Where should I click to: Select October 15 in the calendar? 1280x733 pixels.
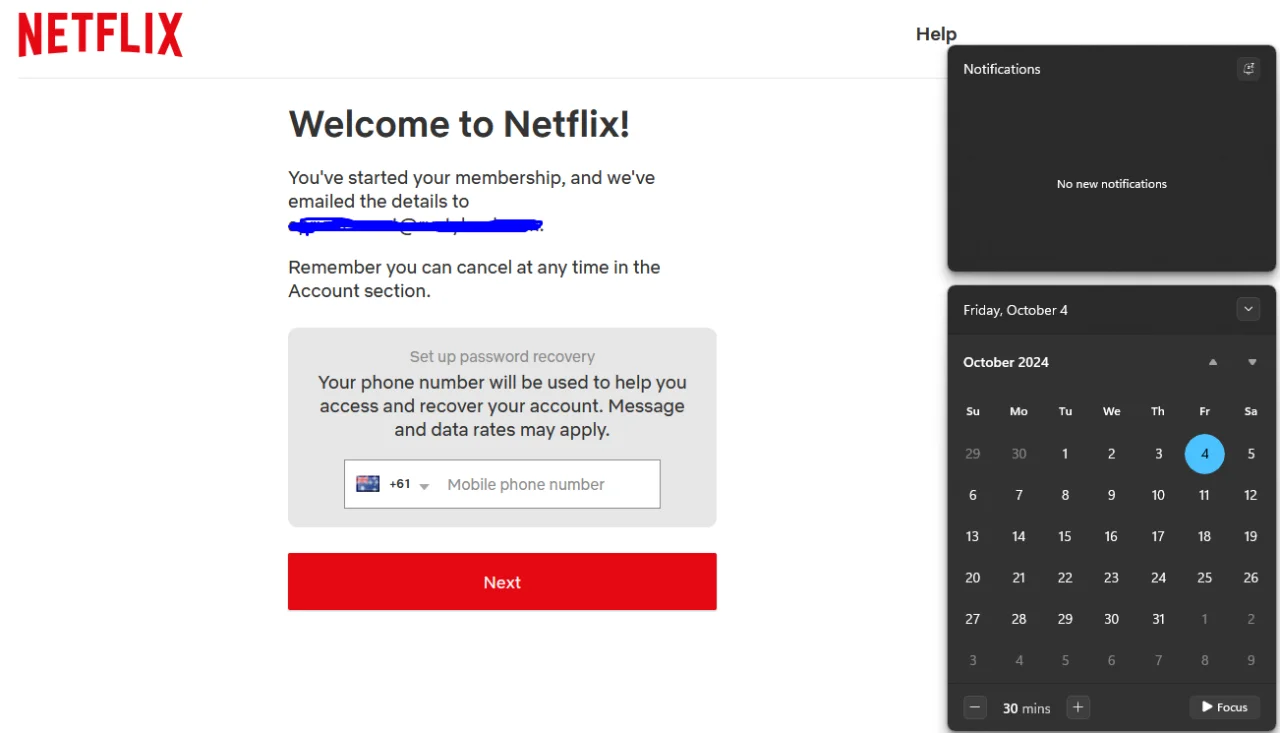tap(1065, 537)
